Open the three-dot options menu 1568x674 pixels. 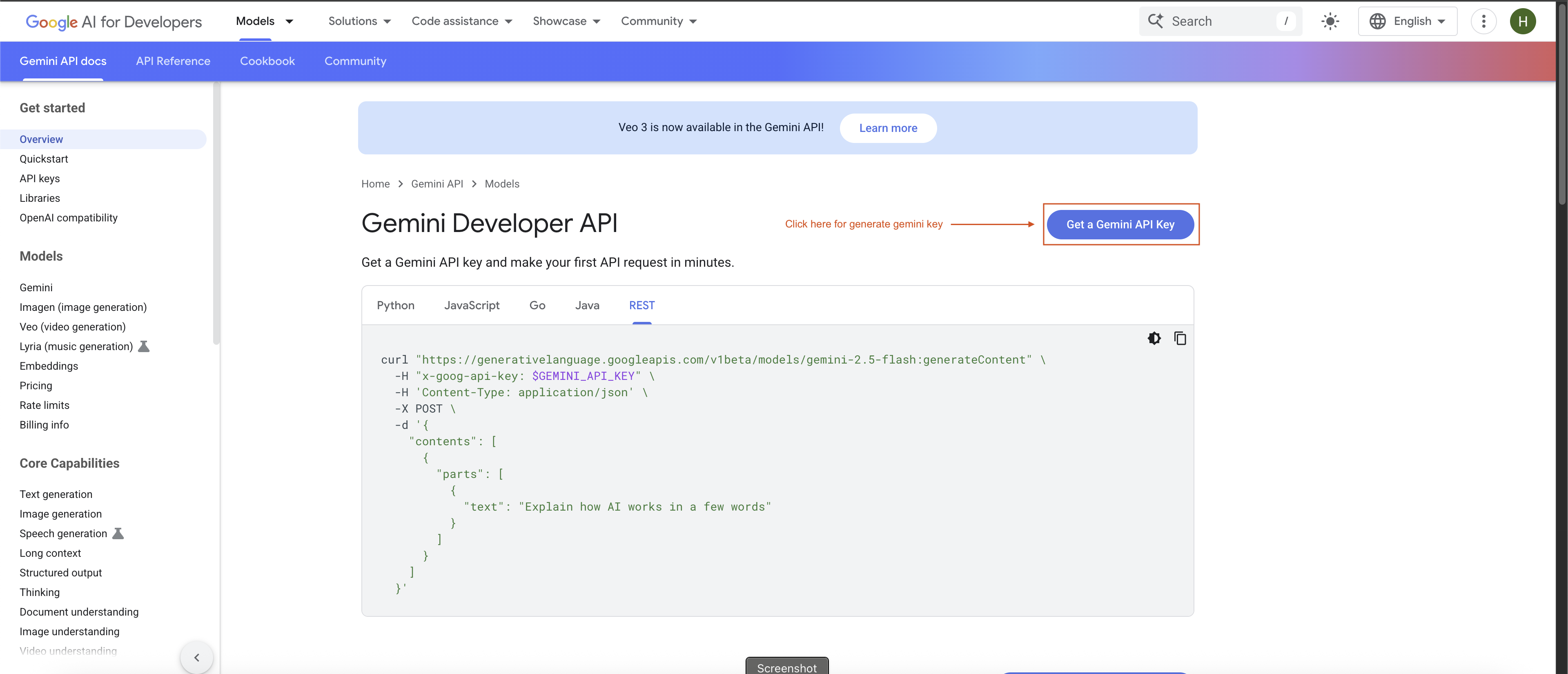(1483, 21)
